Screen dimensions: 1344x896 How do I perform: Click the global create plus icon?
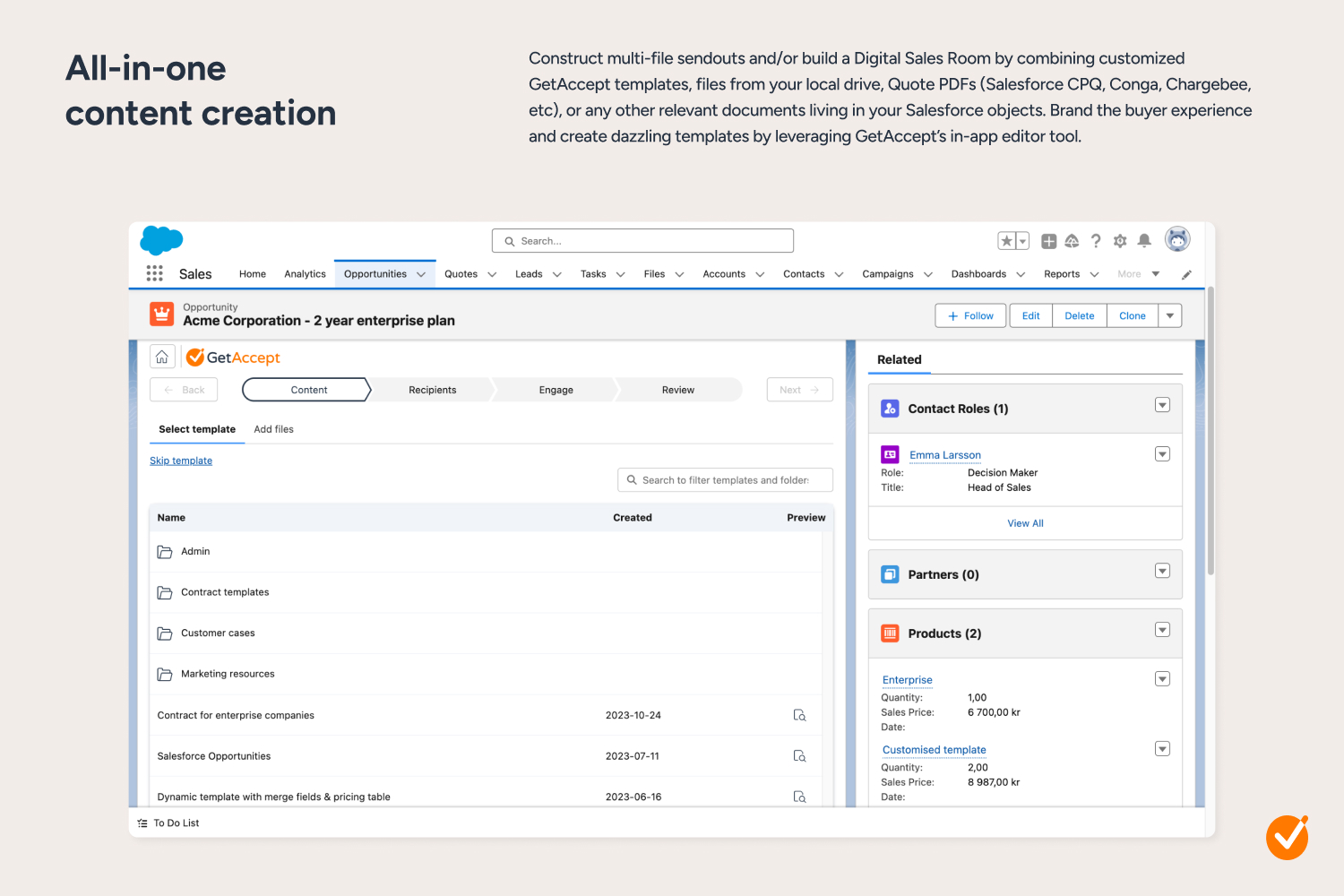point(1048,241)
